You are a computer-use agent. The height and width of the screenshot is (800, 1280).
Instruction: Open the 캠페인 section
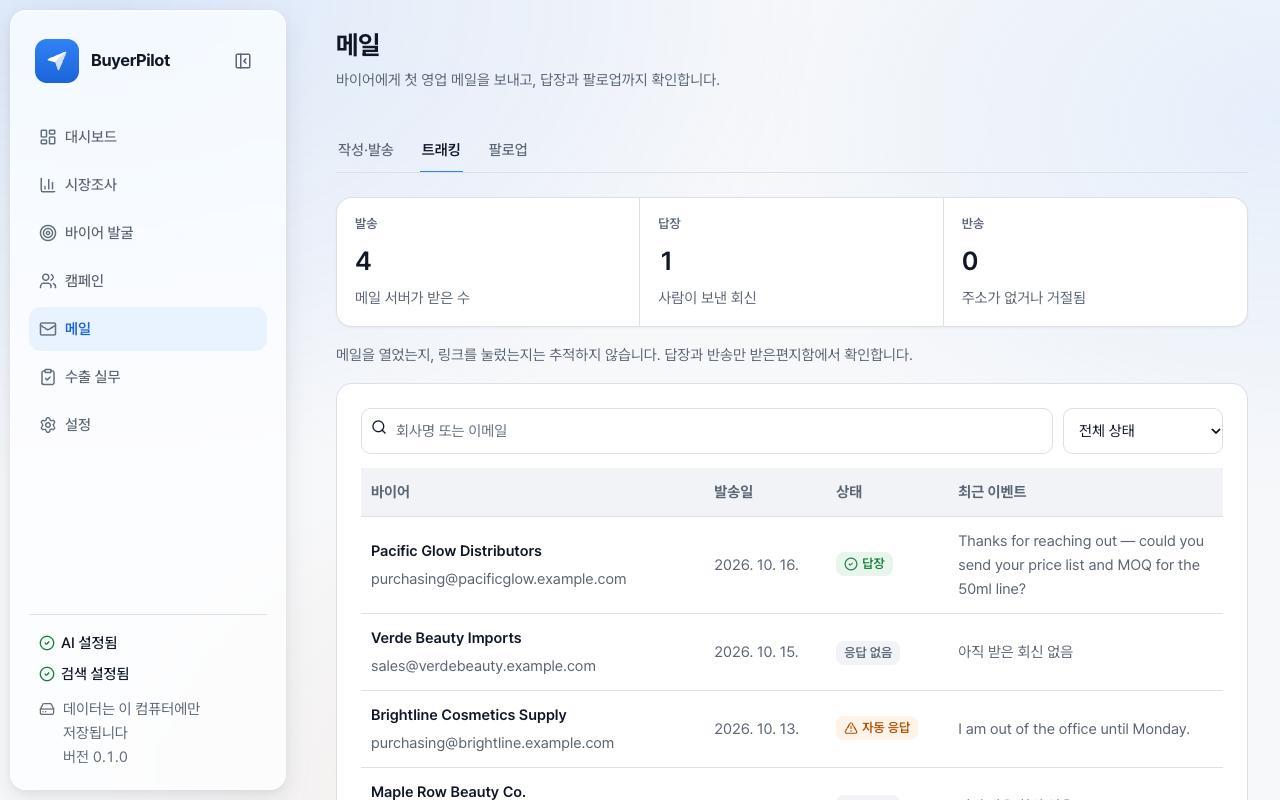[x=148, y=281]
